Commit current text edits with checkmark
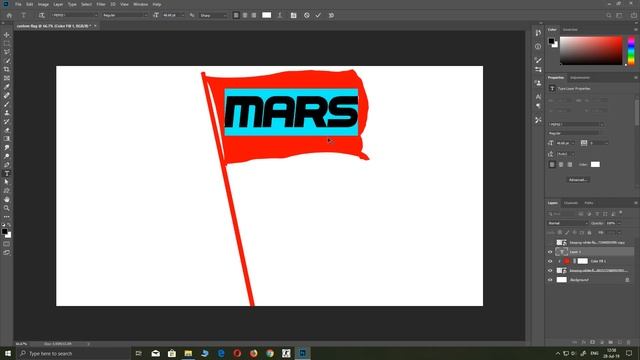Viewport: 640px width, 360px height. pyautogui.click(x=318, y=15)
